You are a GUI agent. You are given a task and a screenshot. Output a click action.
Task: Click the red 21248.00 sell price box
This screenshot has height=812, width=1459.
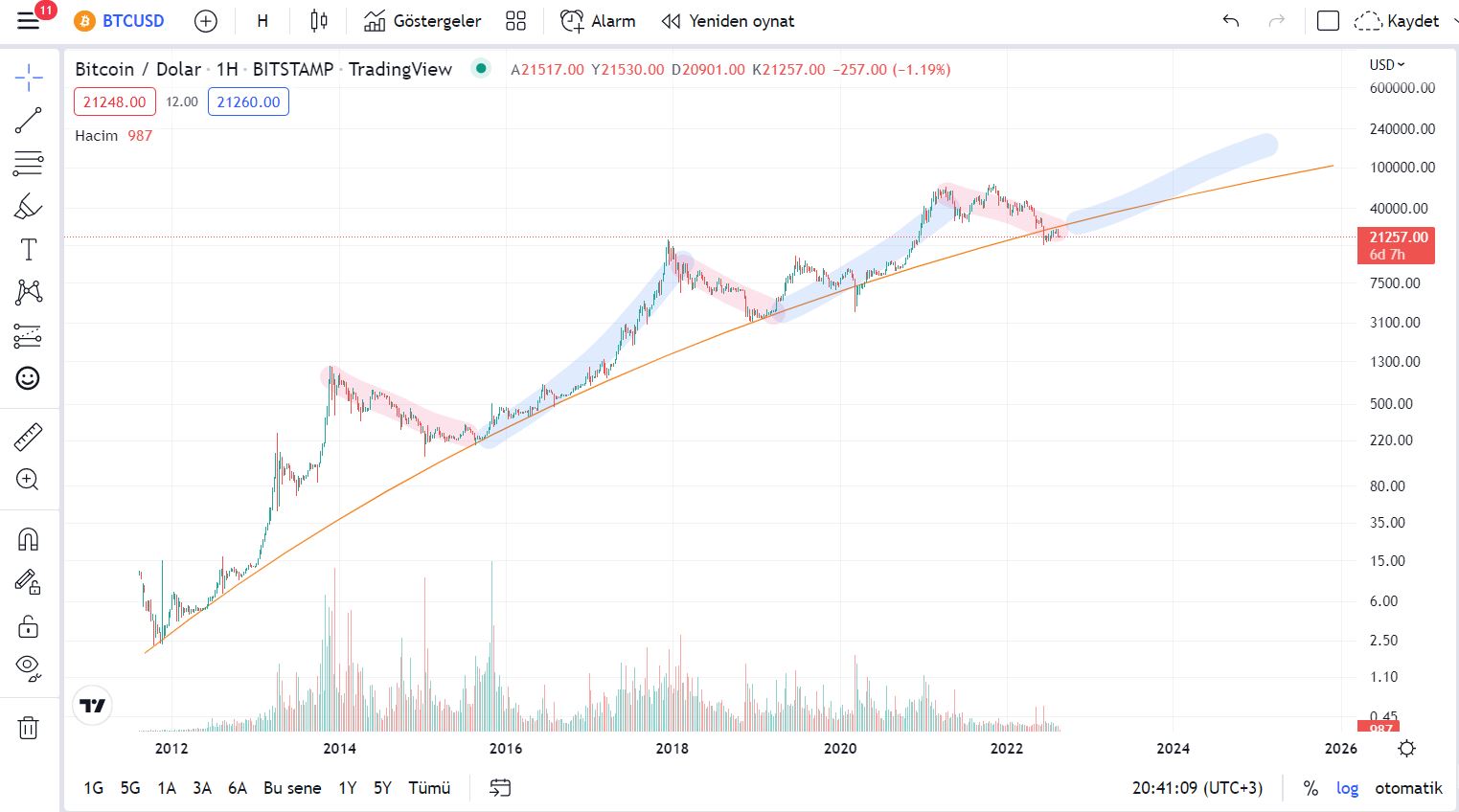pos(115,101)
